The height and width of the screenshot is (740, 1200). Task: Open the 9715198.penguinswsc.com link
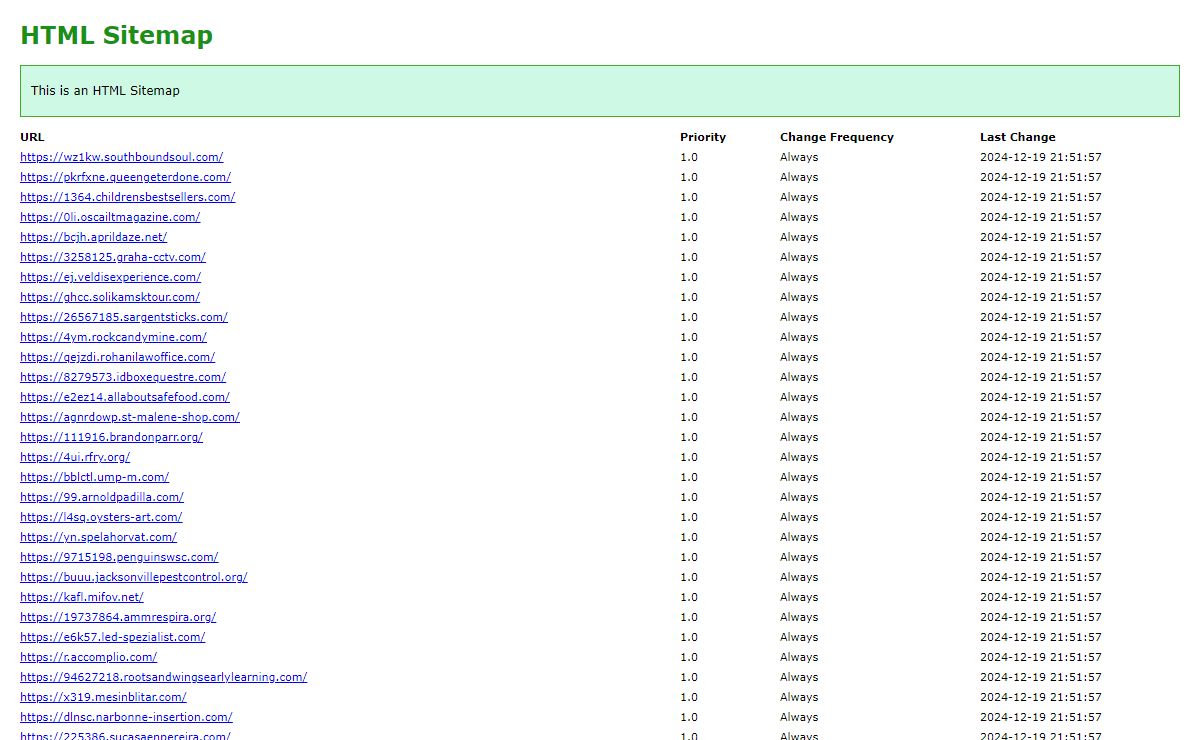tap(119, 557)
